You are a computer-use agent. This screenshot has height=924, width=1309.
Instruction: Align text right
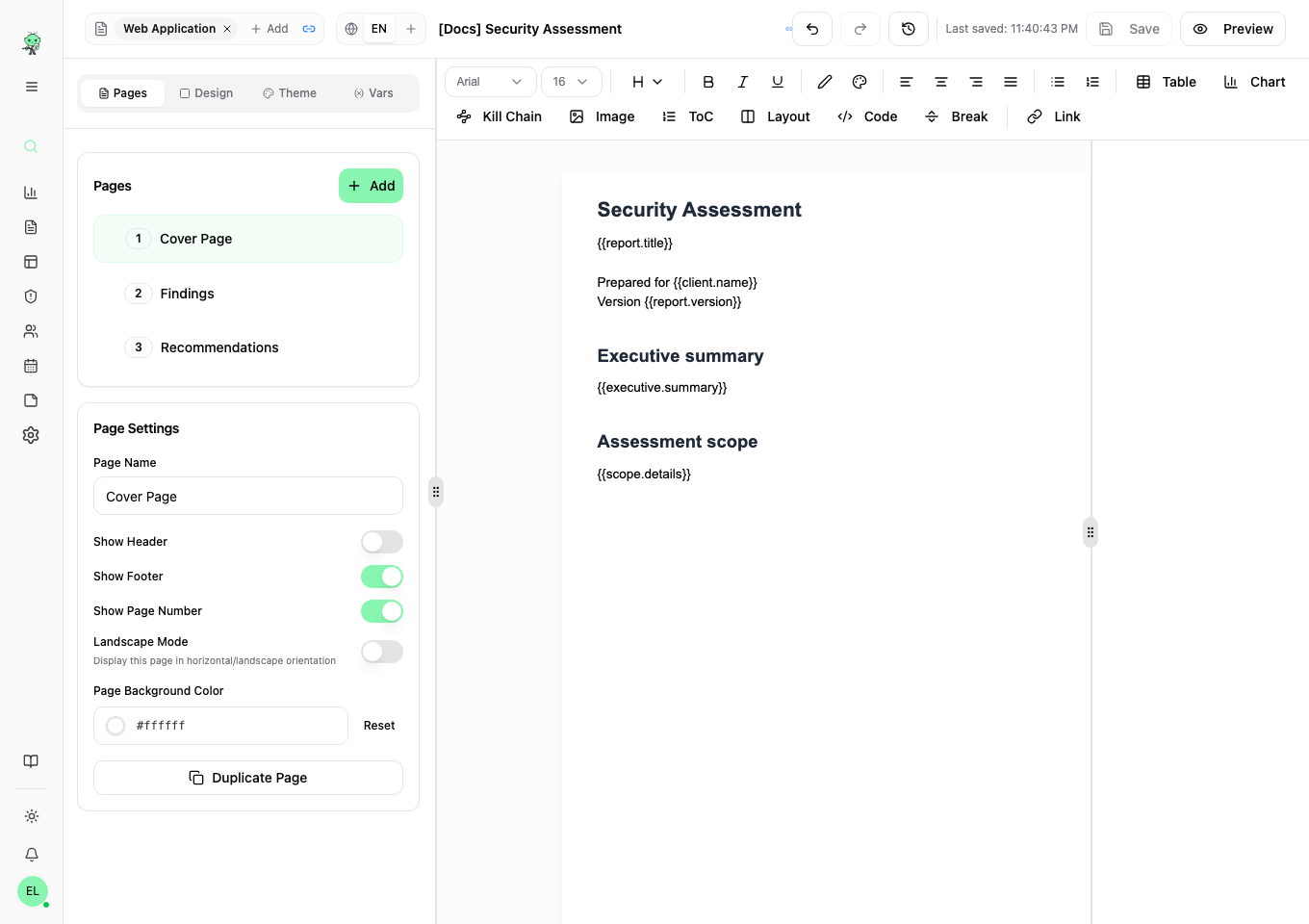976,82
